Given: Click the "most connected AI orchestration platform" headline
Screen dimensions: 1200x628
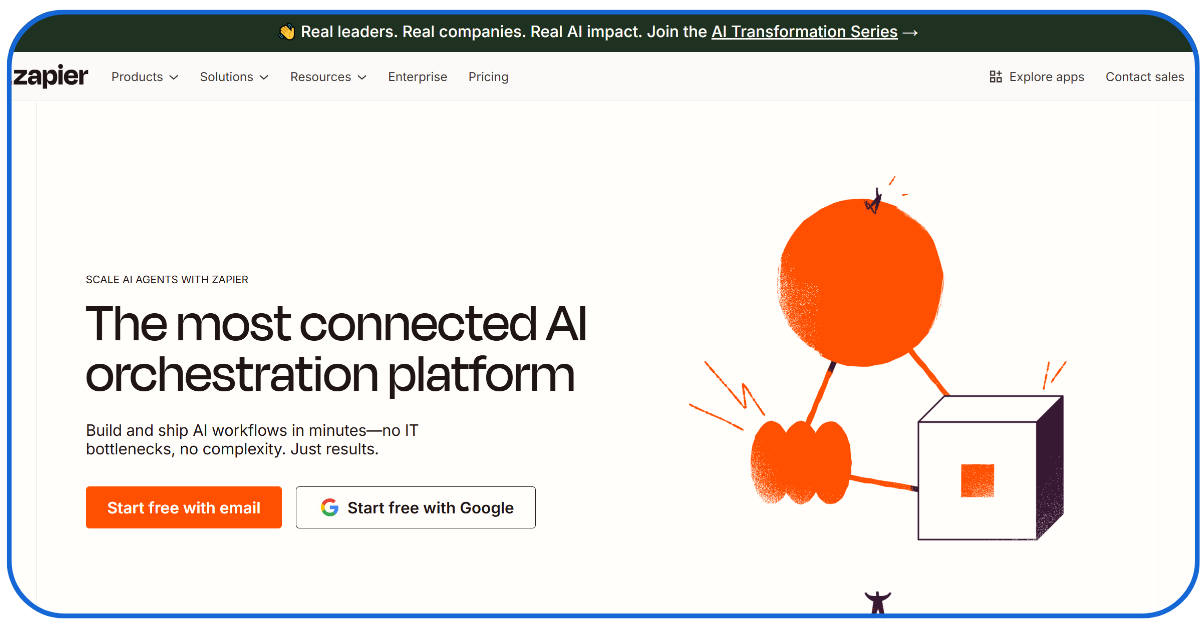Looking at the screenshot, I should pos(336,349).
